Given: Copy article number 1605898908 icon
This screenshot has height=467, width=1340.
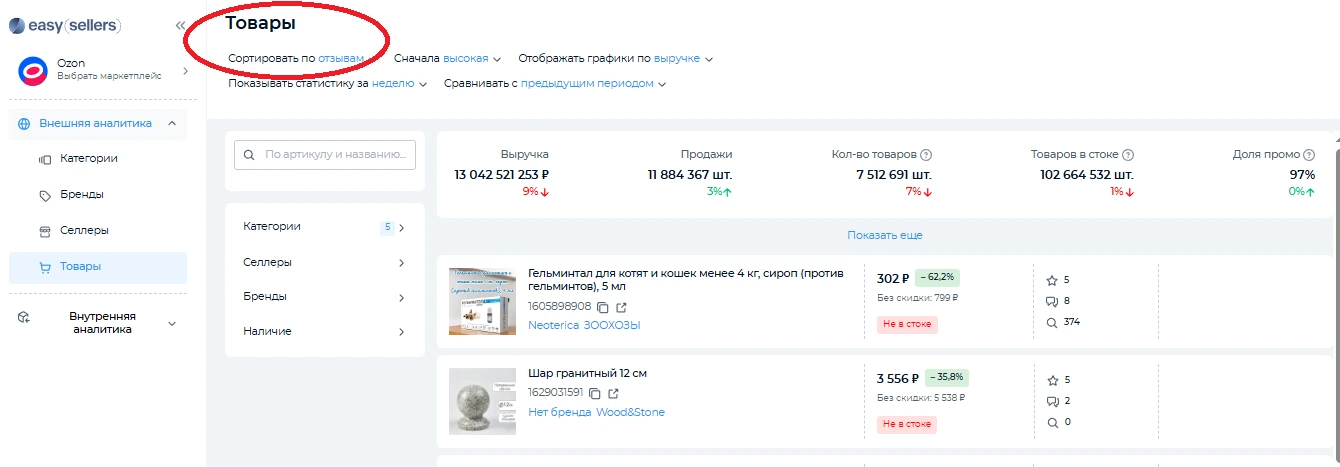Looking at the screenshot, I should pos(603,307).
